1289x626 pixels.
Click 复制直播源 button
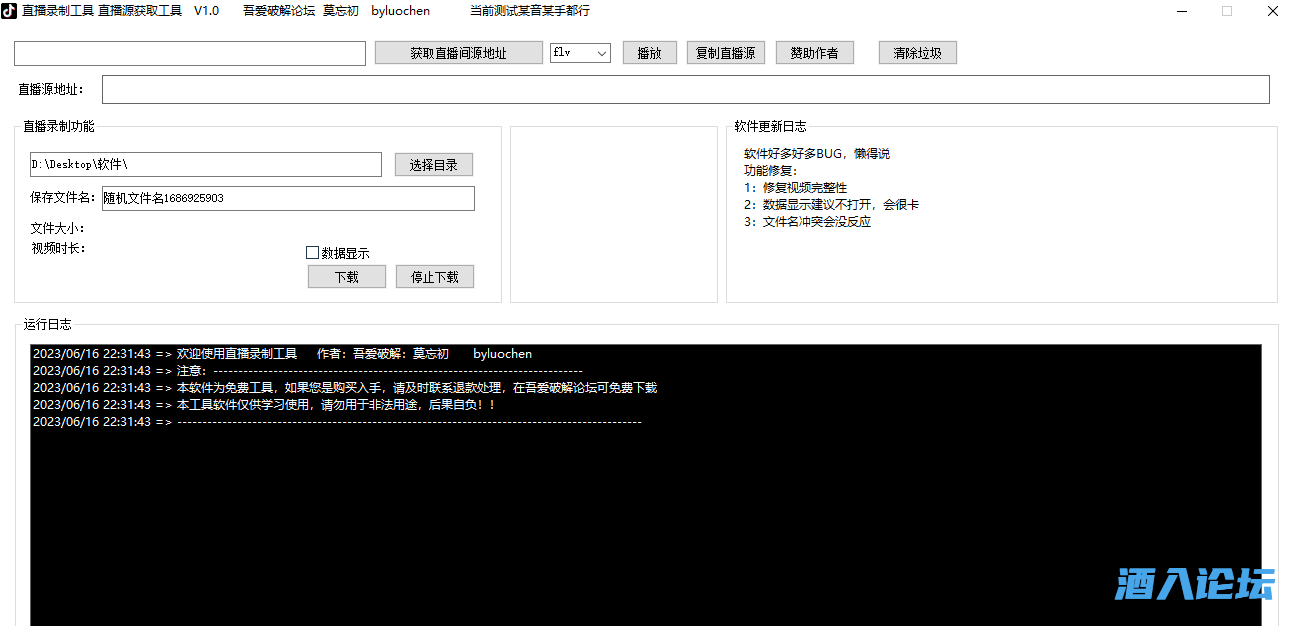[726, 53]
